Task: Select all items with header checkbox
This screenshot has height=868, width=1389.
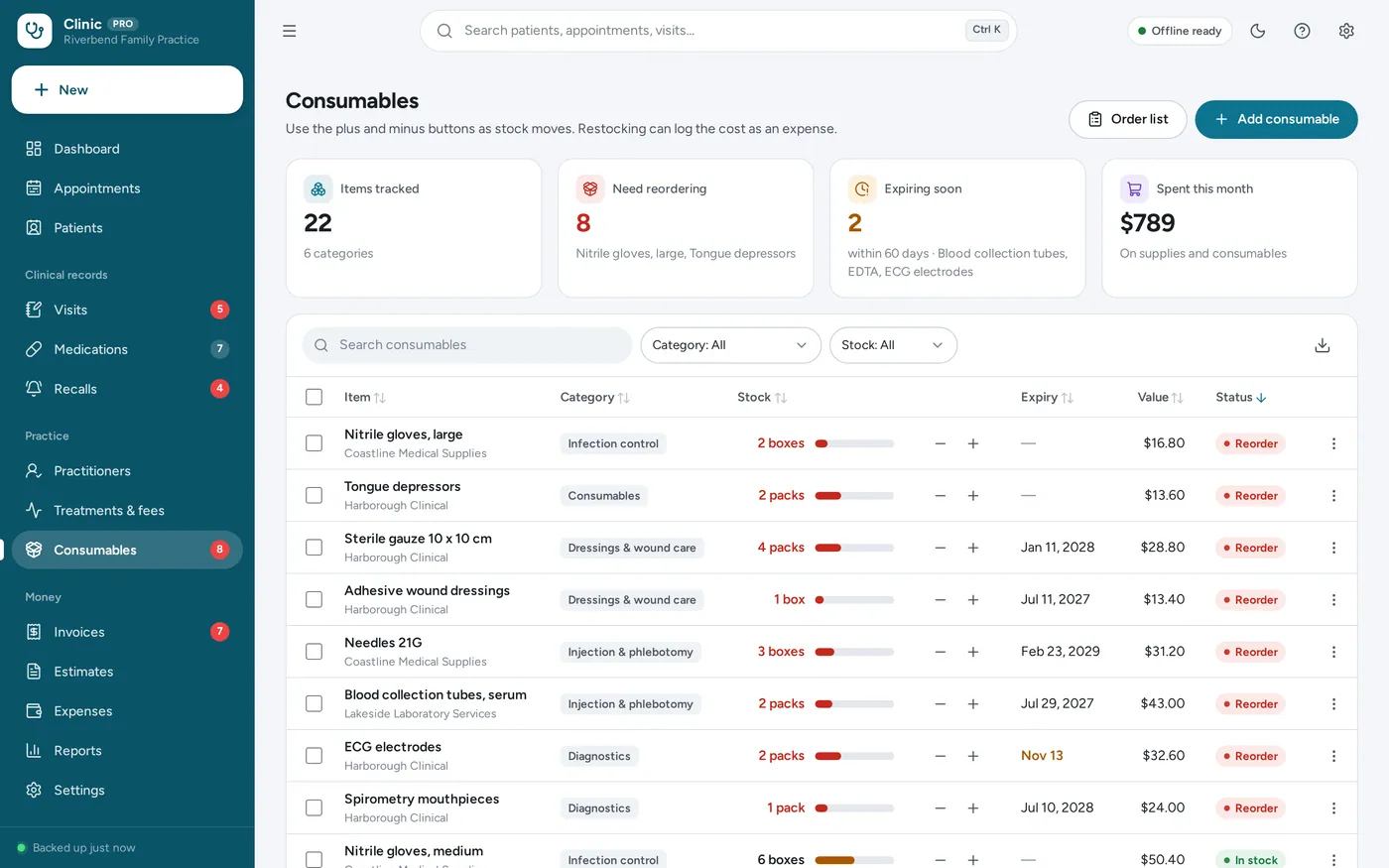Action: 315,397
